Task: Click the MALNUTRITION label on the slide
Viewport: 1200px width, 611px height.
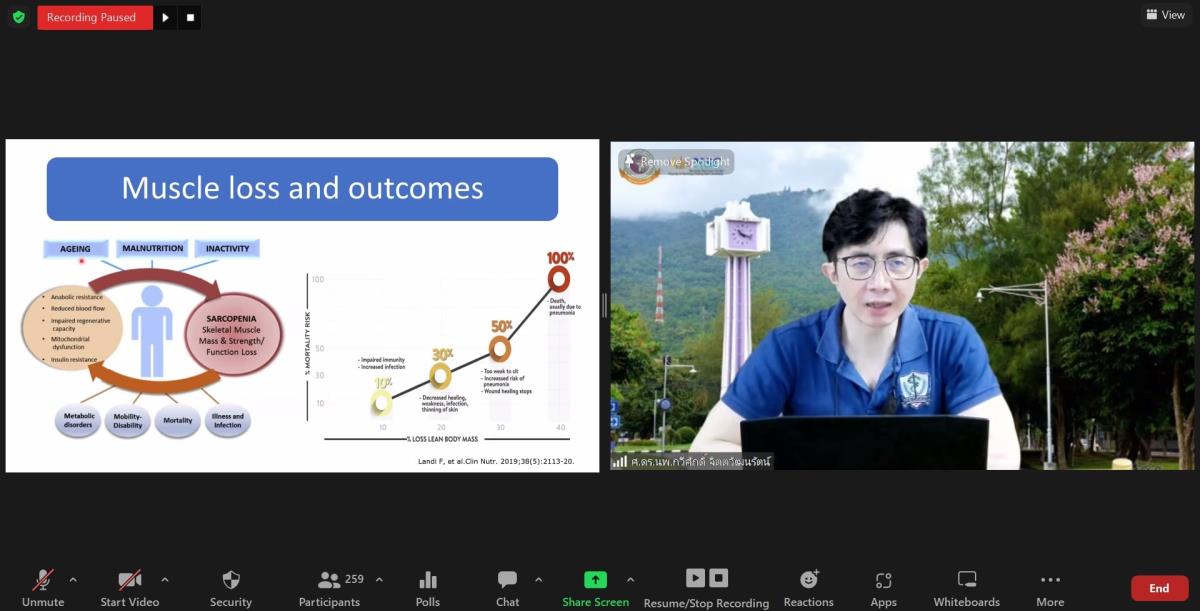Action: click(153, 248)
